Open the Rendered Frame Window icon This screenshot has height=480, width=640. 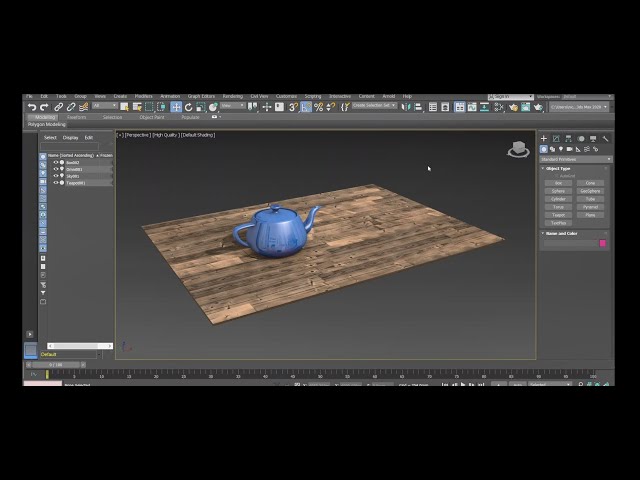(525, 107)
